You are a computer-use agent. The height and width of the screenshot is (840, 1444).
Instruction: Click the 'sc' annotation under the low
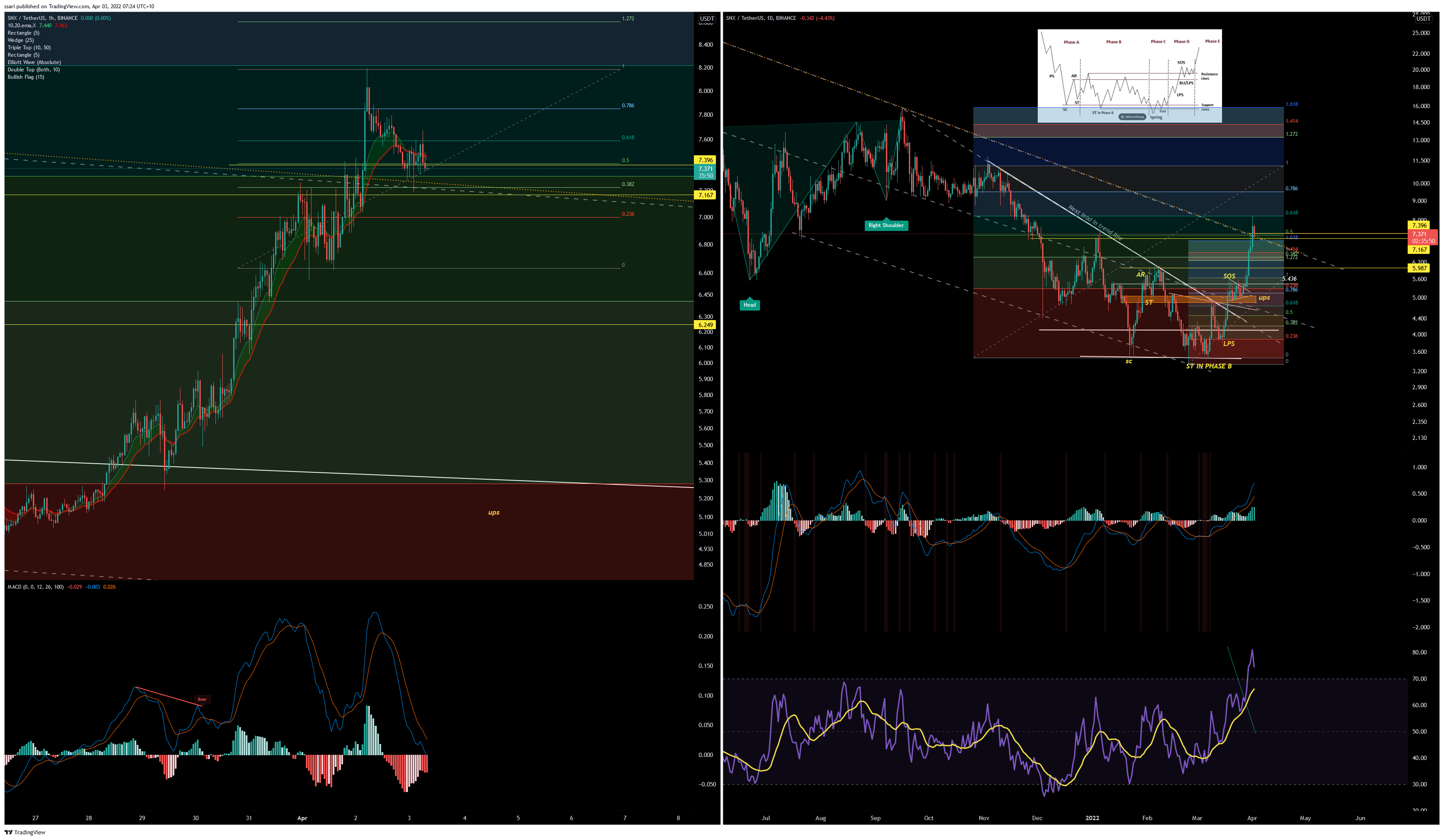point(1128,361)
